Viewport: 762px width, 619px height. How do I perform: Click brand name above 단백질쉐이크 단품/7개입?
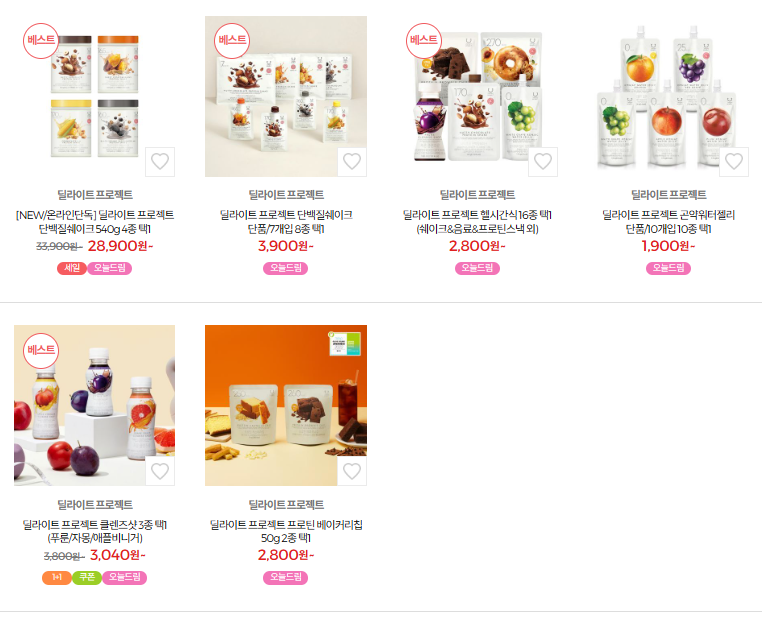tap(286, 195)
